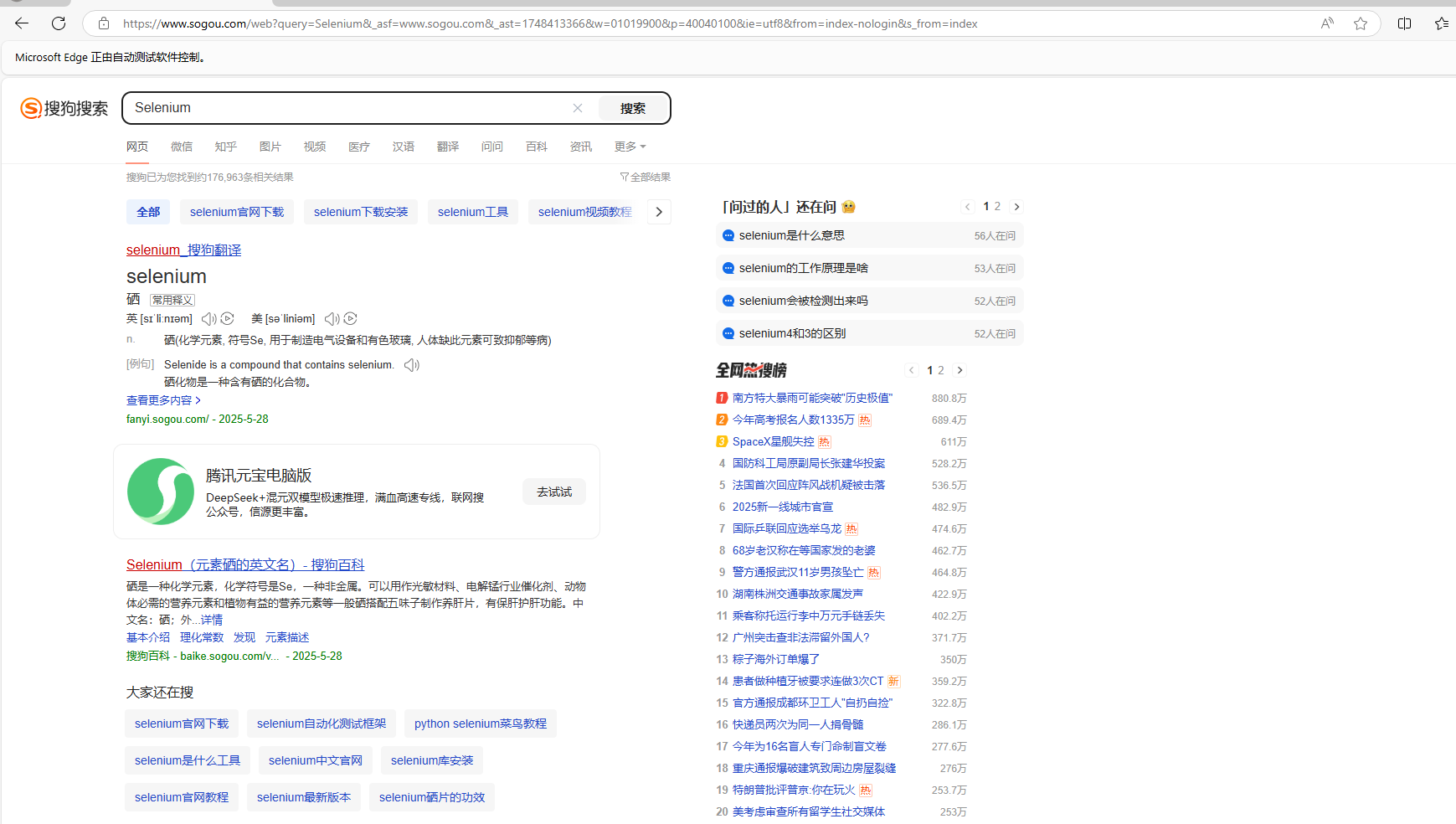Click related search selenium自动化测试框架
Viewport: 1456px width, 824px height.
click(x=322, y=724)
